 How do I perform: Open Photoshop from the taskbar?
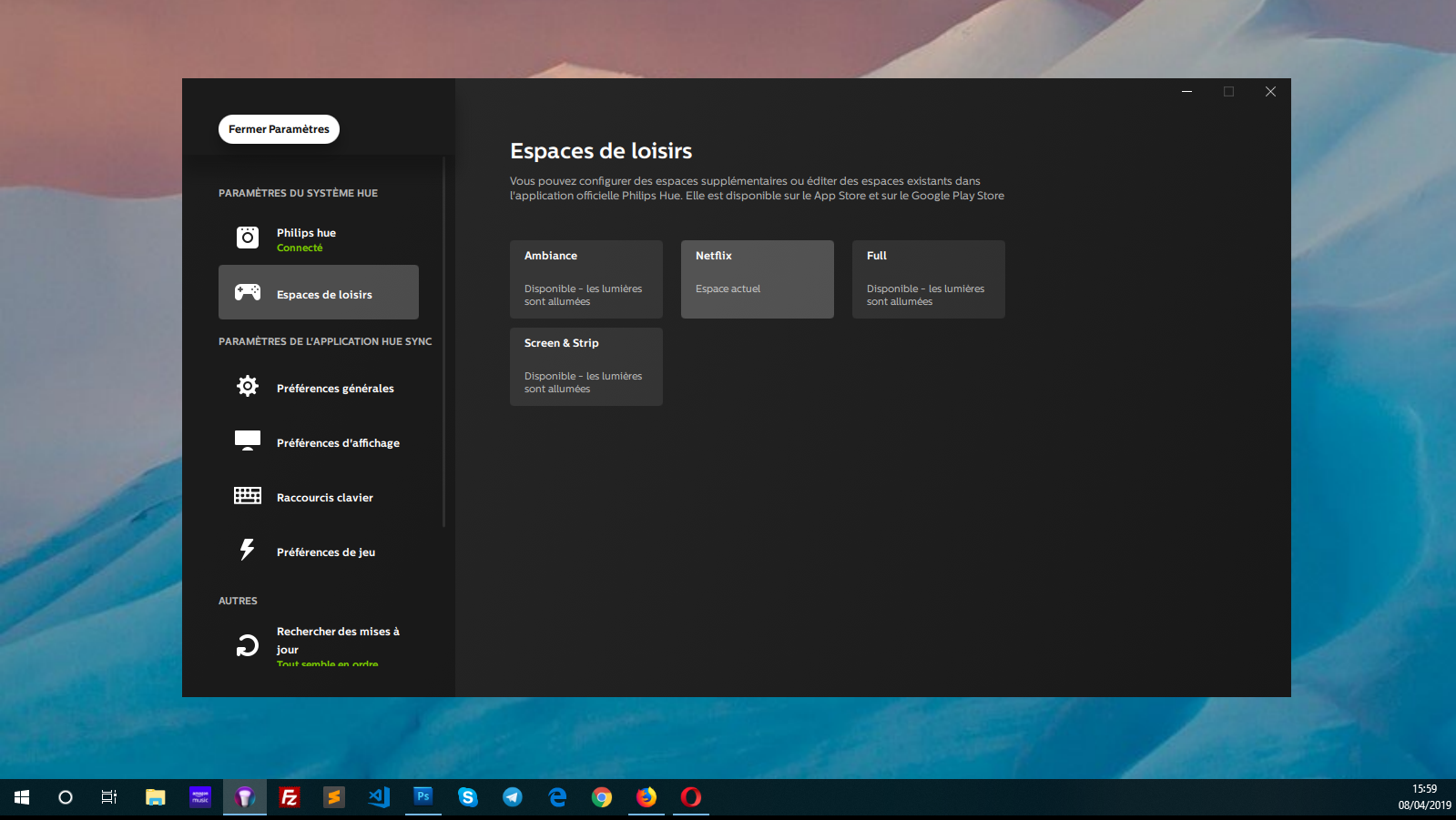pos(423,796)
